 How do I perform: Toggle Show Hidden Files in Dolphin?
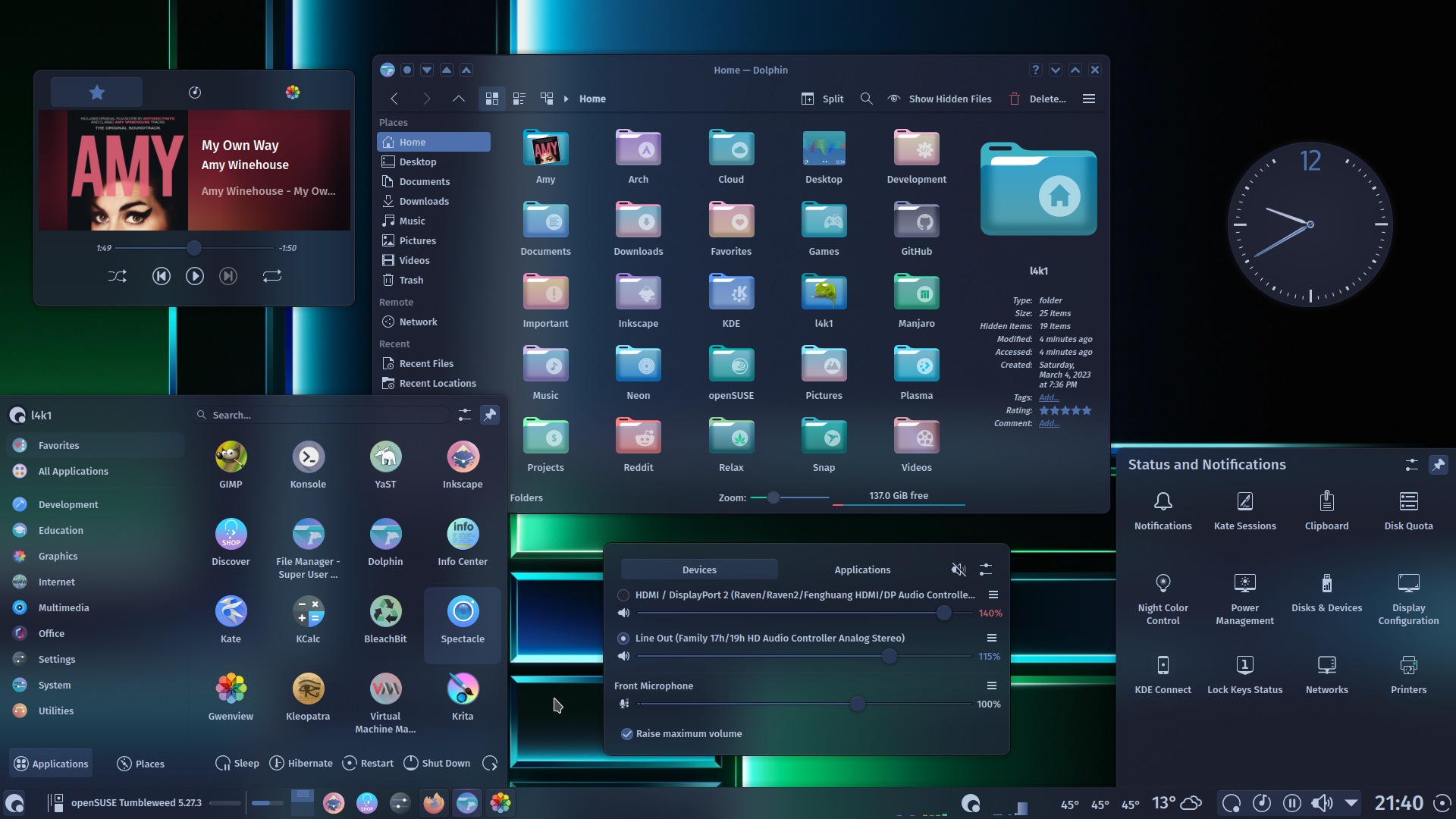(940, 99)
